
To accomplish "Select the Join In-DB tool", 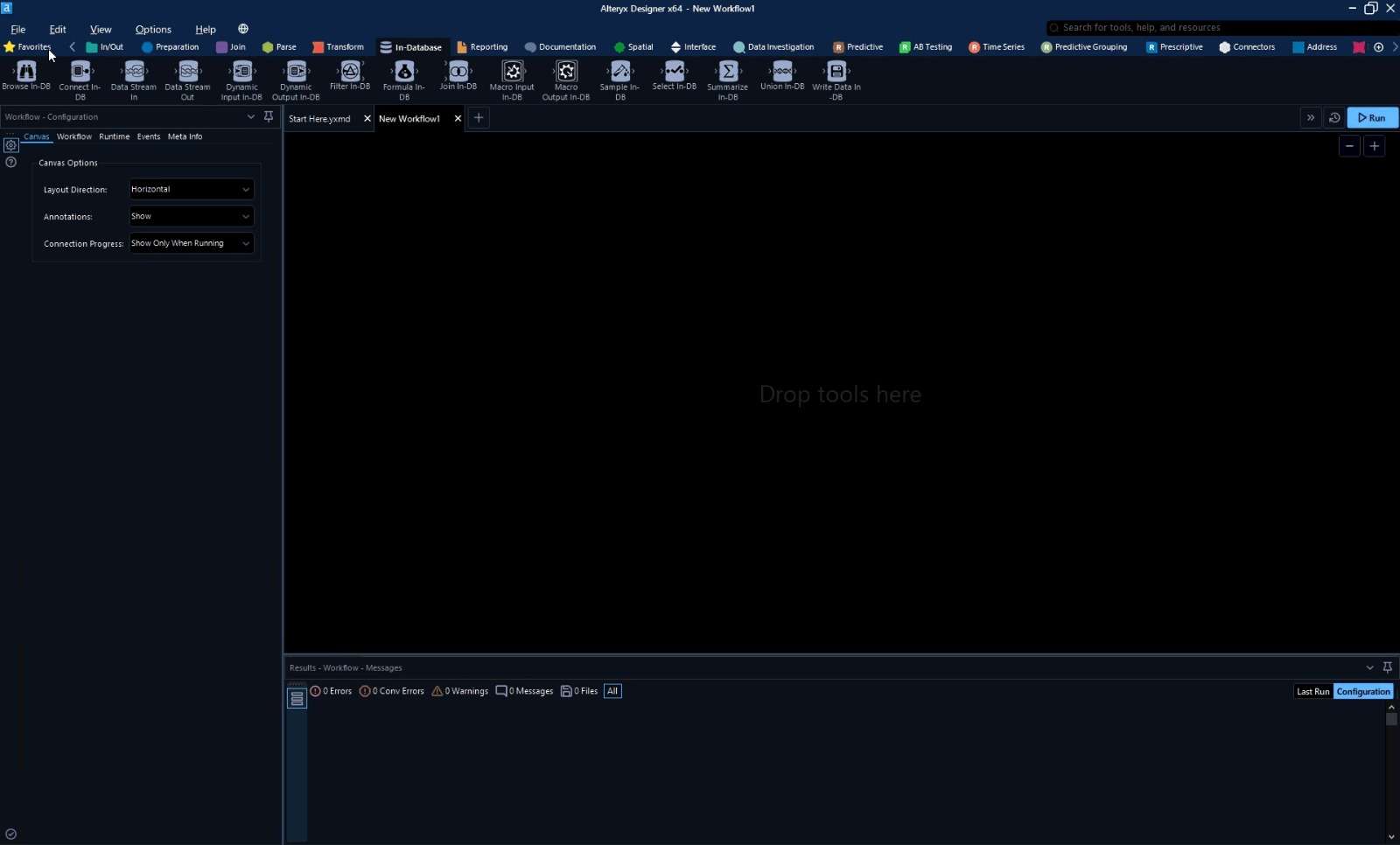I will (x=458, y=75).
